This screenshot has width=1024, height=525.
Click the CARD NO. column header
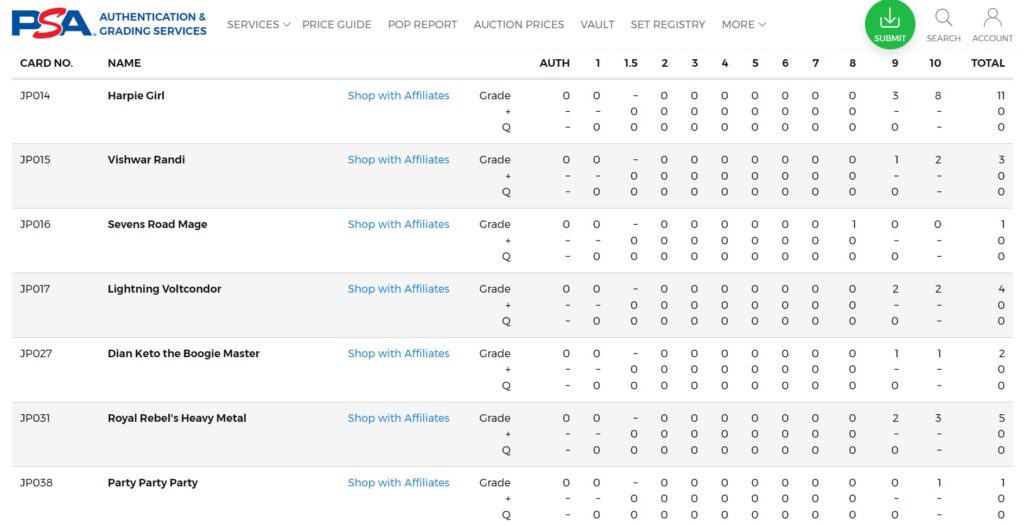coord(46,63)
